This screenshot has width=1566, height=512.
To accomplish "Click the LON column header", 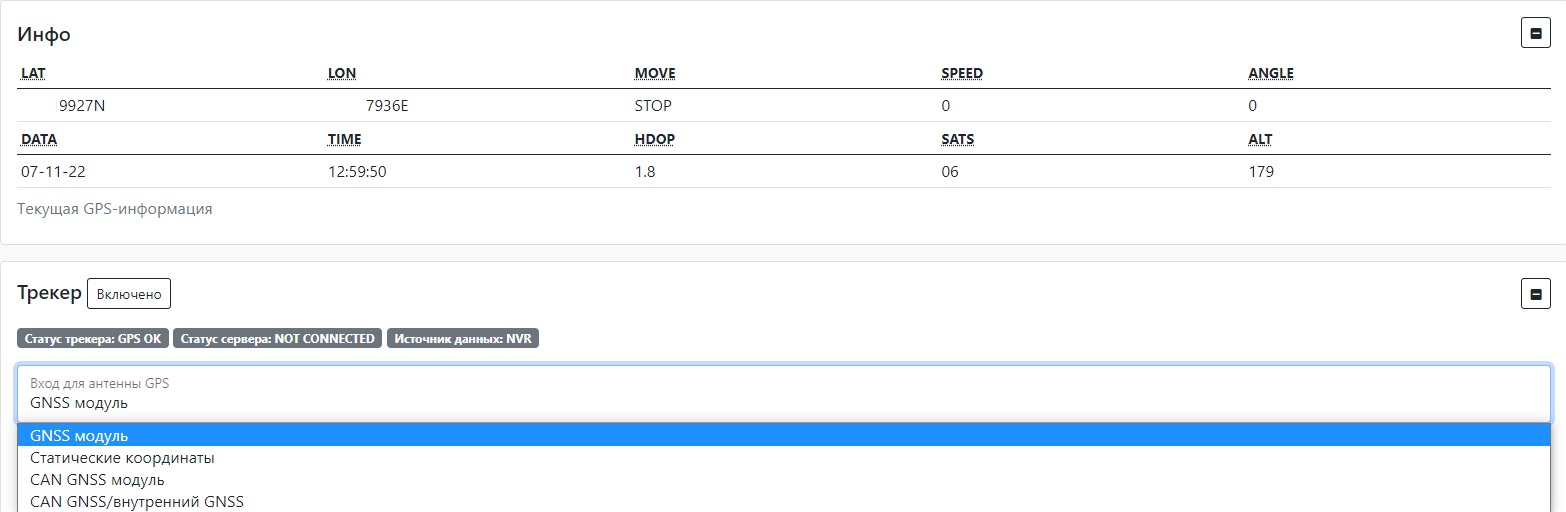I will coord(342,73).
